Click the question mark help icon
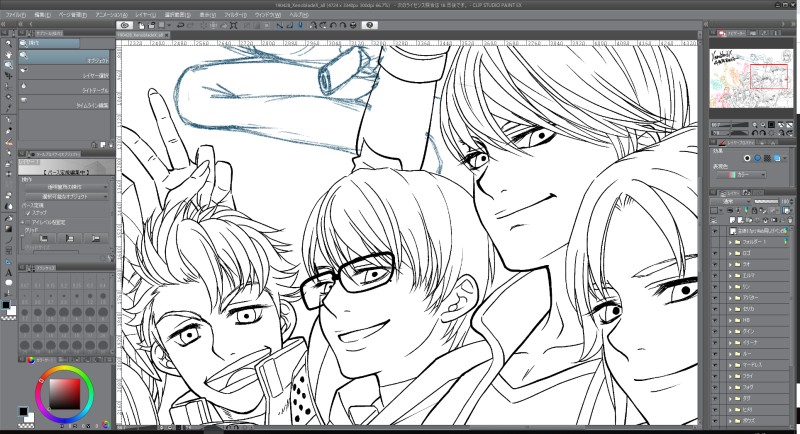Screen dimensions: 800x434 pos(370,25)
